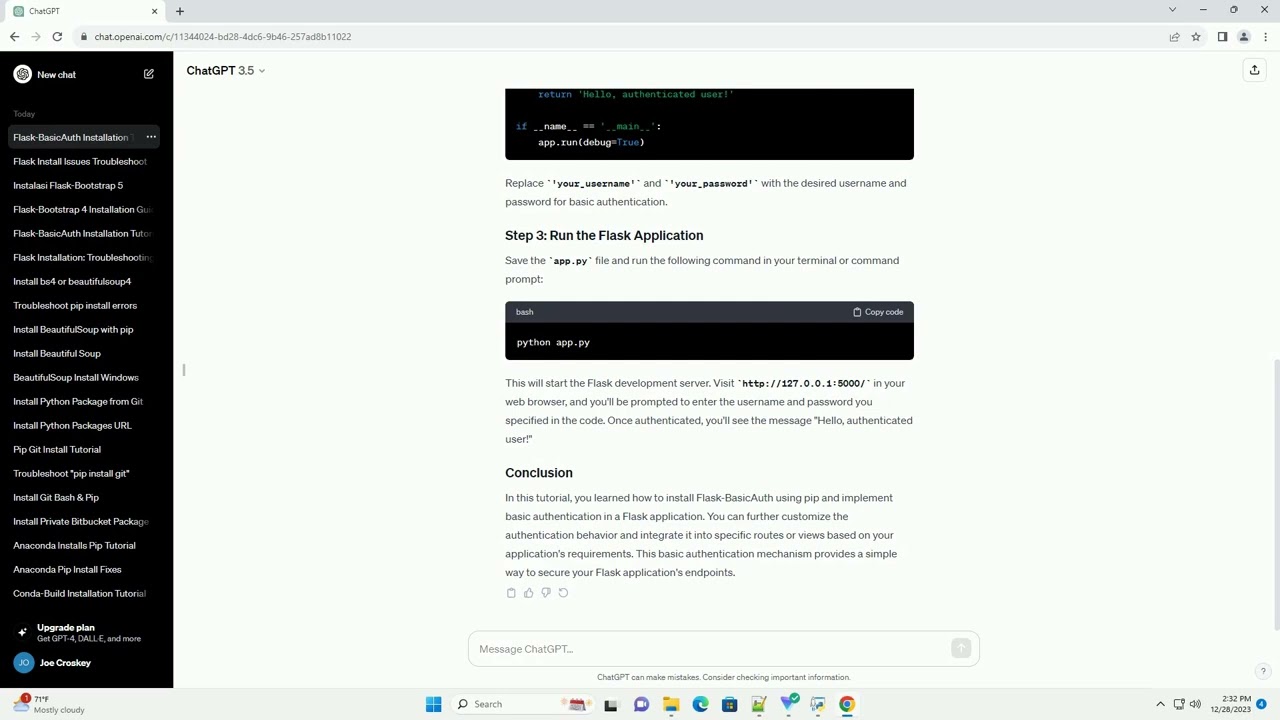Expand ChatGPT 3.5 model dropdown

pyautogui.click(x=226, y=70)
